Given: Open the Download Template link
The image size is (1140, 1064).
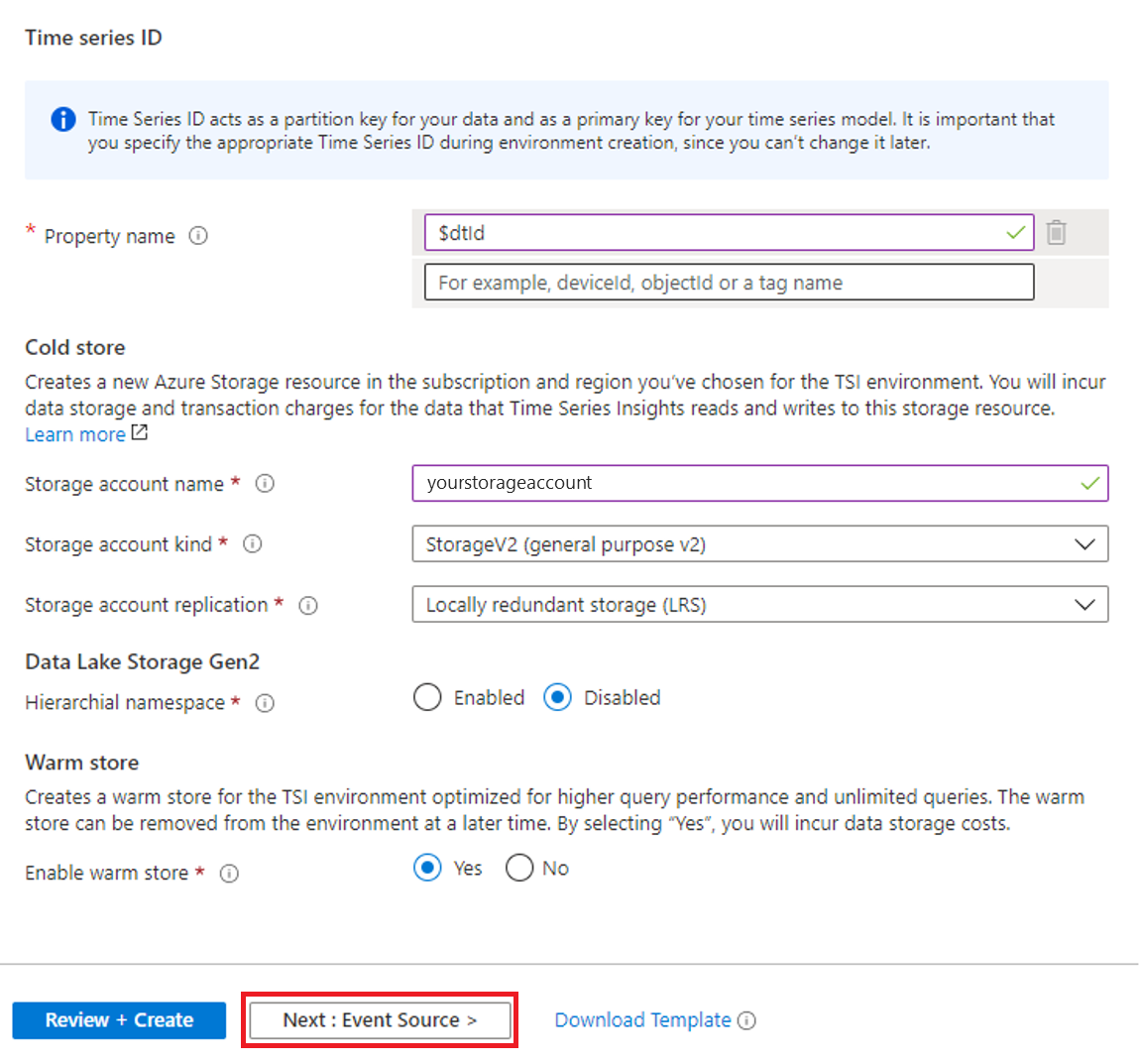Looking at the screenshot, I should (642, 1020).
